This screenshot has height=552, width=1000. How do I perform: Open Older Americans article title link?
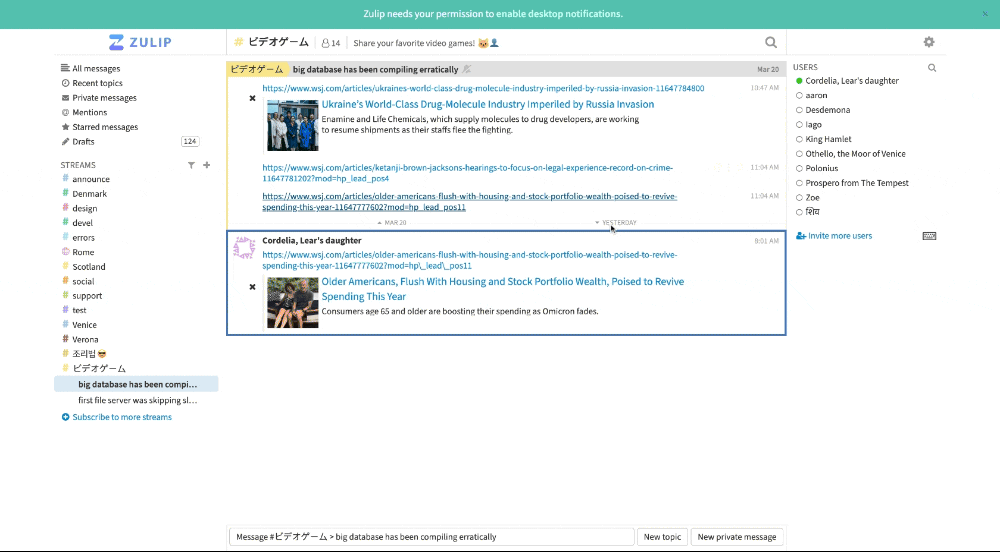pyautogui.click(x=503, y=289)
